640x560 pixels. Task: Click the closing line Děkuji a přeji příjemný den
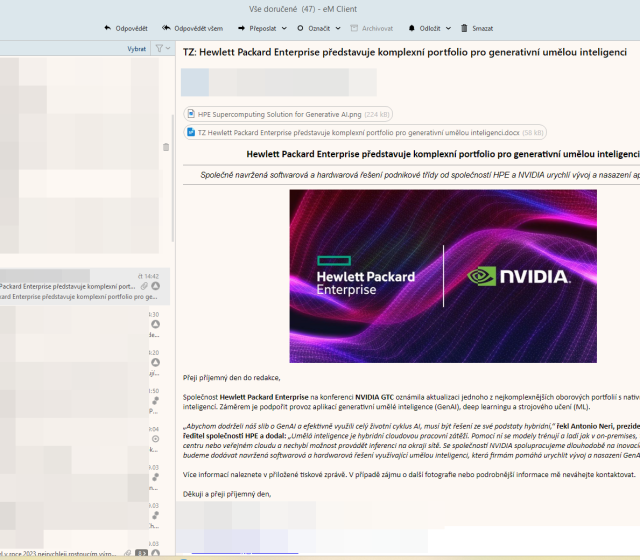227,494
